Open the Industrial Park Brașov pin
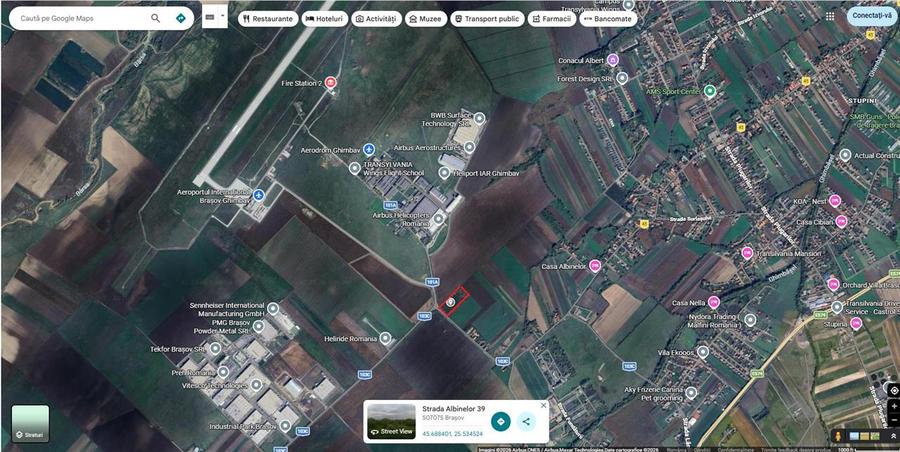The width and height of the screenshot is (900, 452). coord(285,426)
